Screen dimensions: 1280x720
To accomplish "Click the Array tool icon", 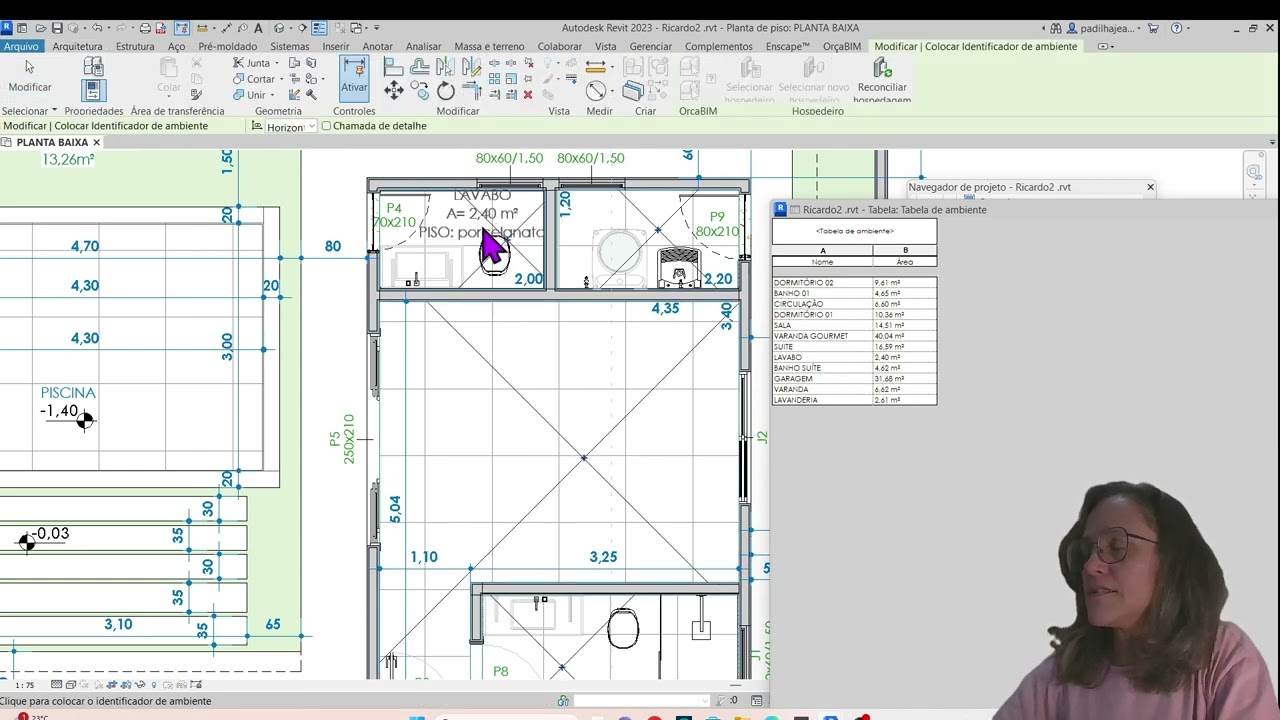I will coord(495,79).
